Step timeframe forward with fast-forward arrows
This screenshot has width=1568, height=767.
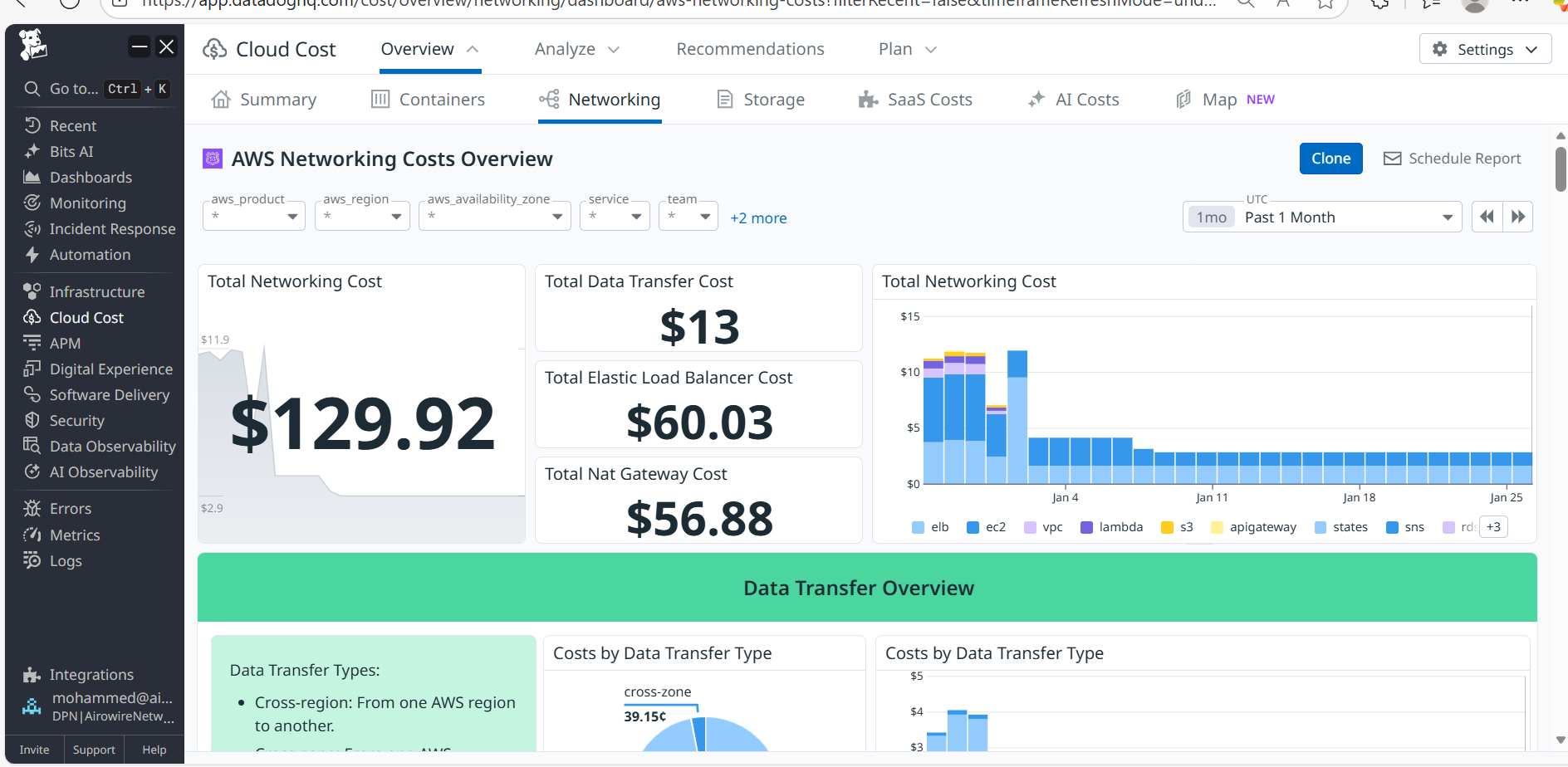pyautogui.click(x=1518, y=217)
